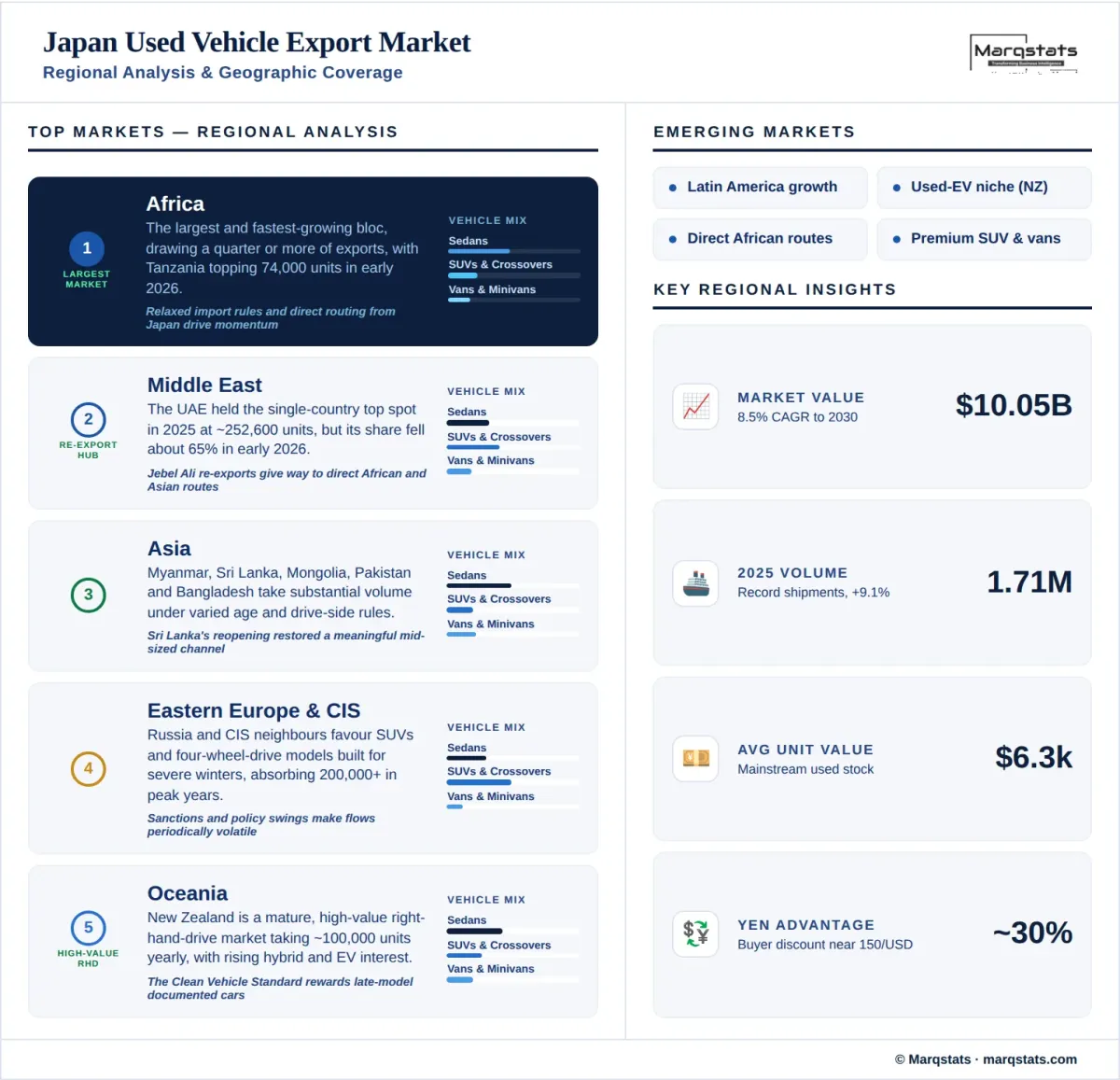
Task: Click the 1.71M volume figure
Action: [x=1029, y=582]
